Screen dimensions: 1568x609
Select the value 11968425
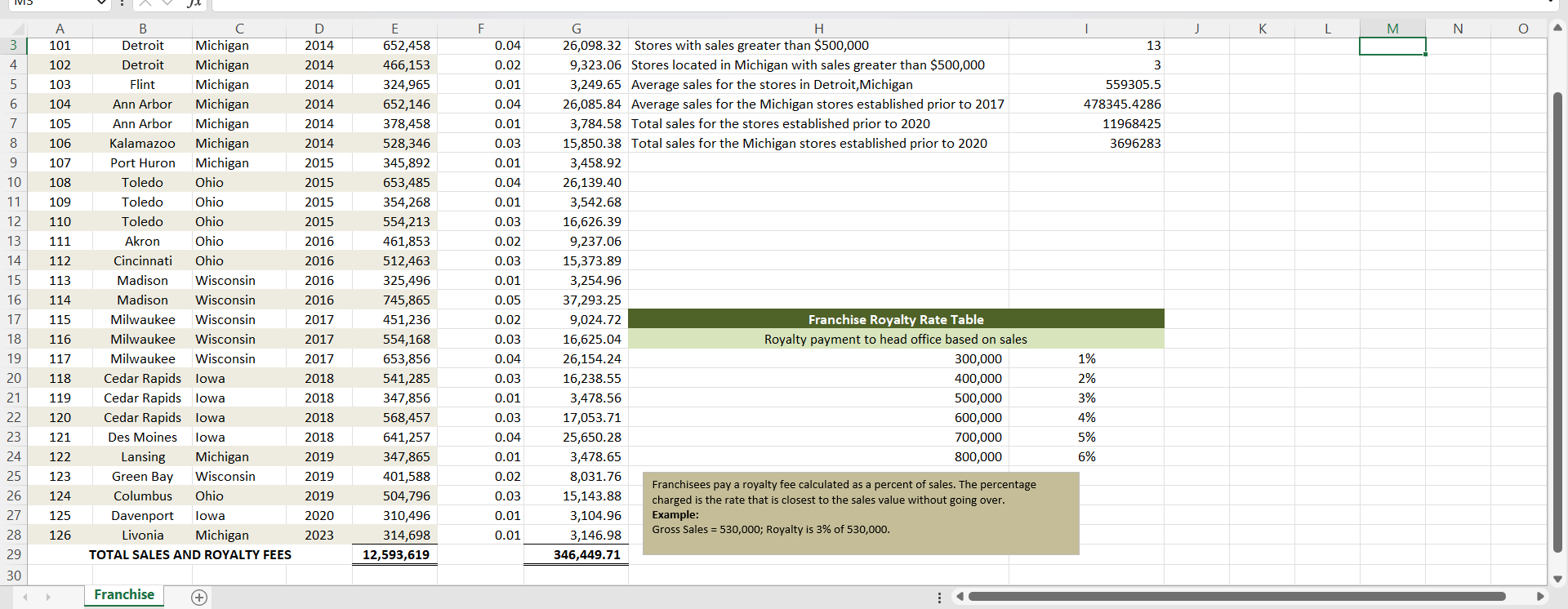pyautogui.click(x=1086, y=124)
